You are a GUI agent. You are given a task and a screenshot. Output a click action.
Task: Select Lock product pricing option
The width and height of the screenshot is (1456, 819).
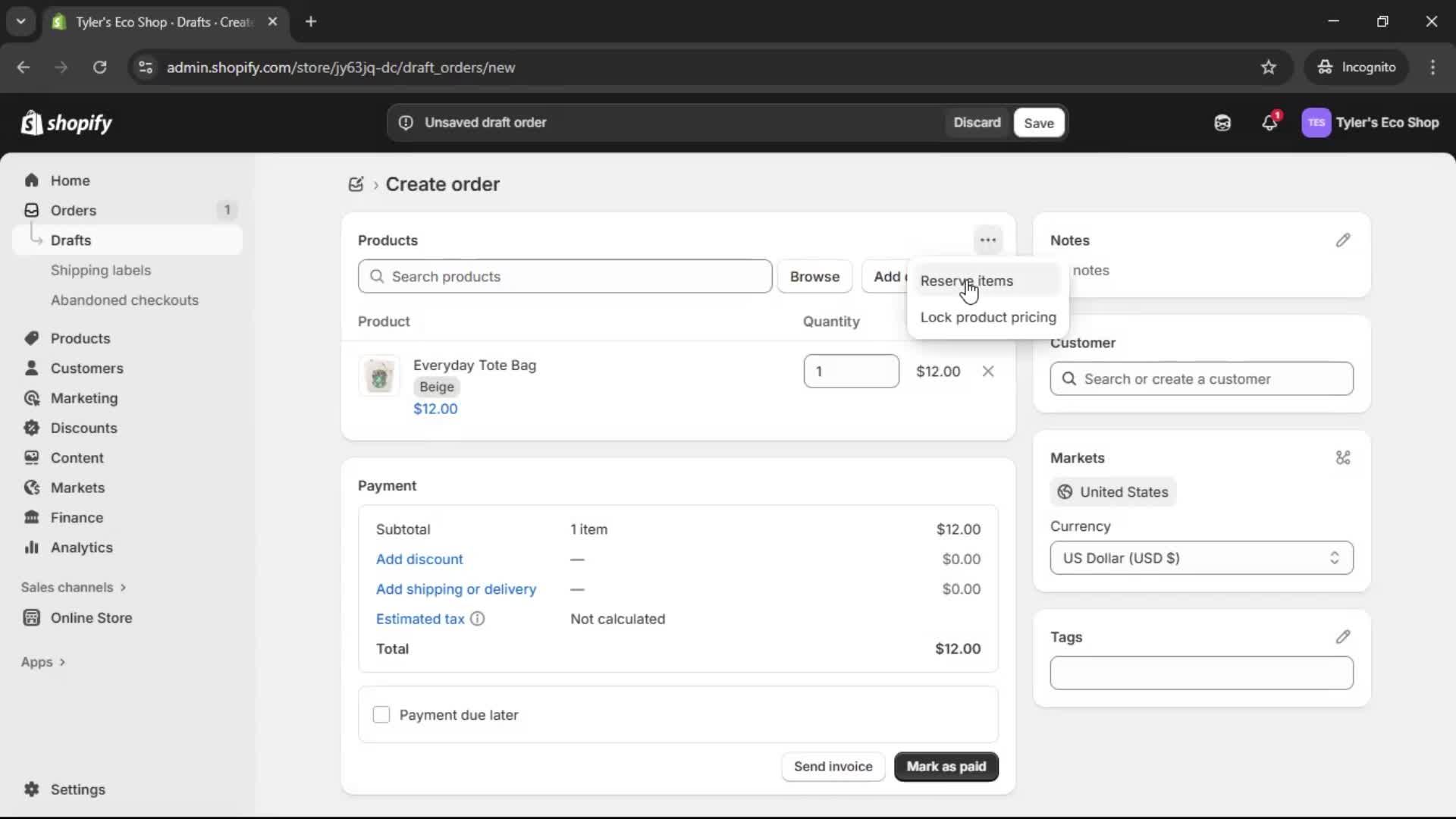pyautogui.click(x=987, y=318)
